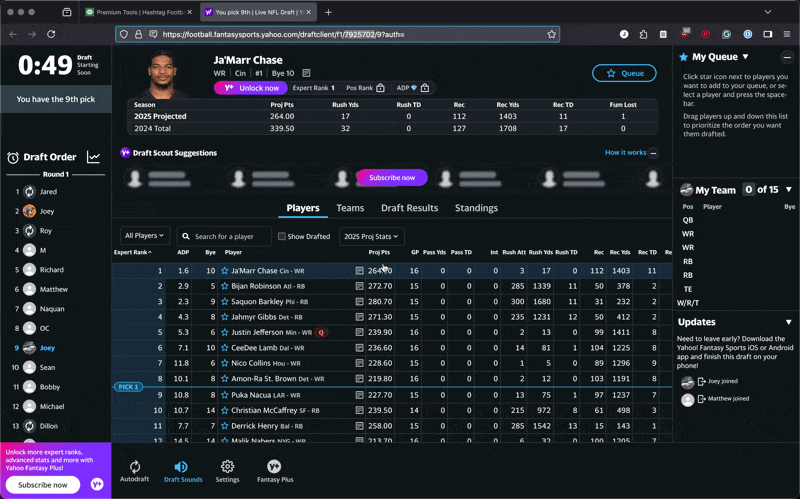
Task: Click Subscribe now in the promo banner
Action: coord(43,485)
